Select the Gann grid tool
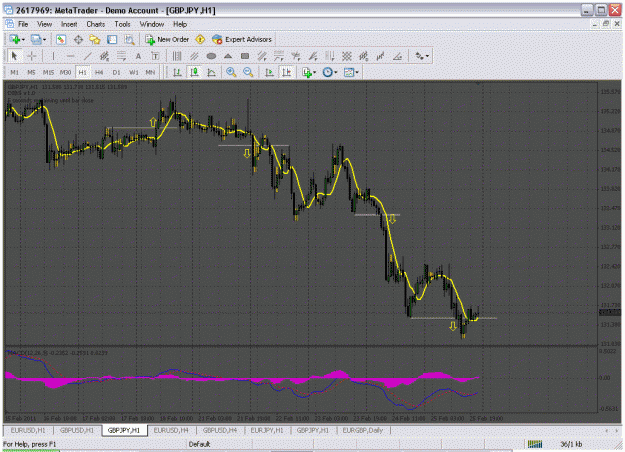The height and width of the screenshot is (452, 625). pos(347,56)
